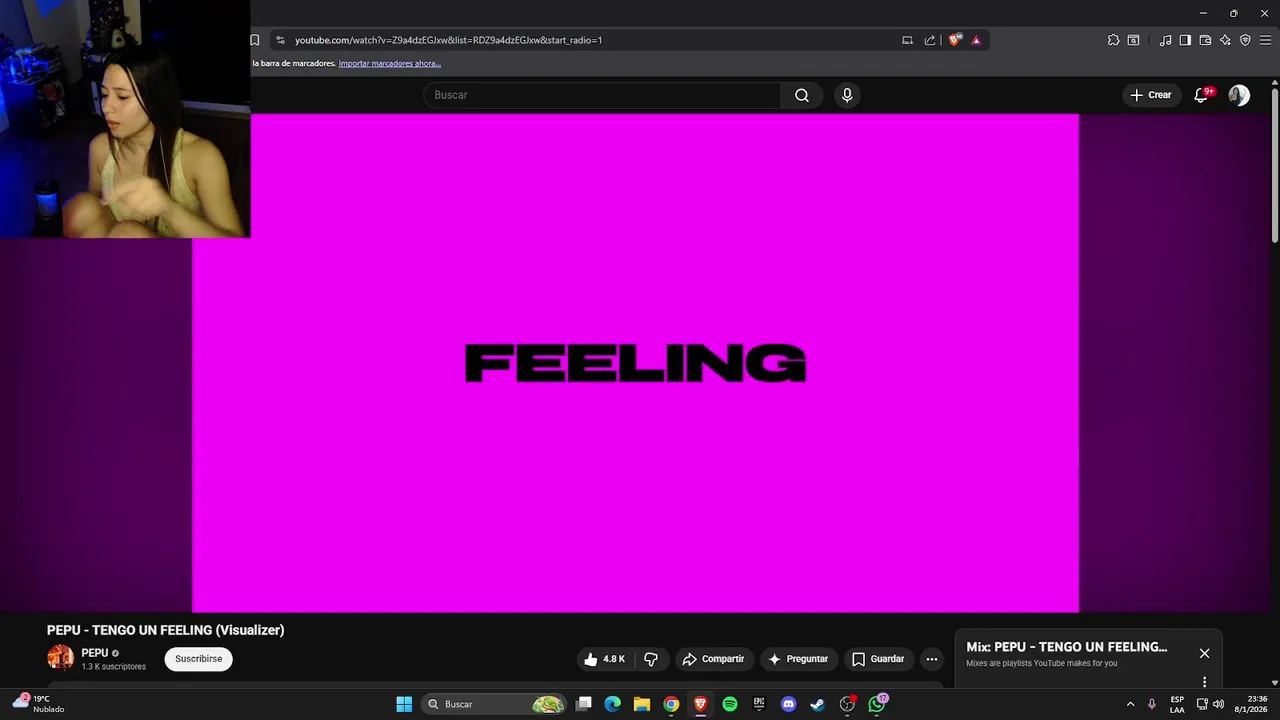Open File Explorer from taskbar
The height and width of the screenshot is (720, 1280).
pyautogui.click(x=642, y=704)
